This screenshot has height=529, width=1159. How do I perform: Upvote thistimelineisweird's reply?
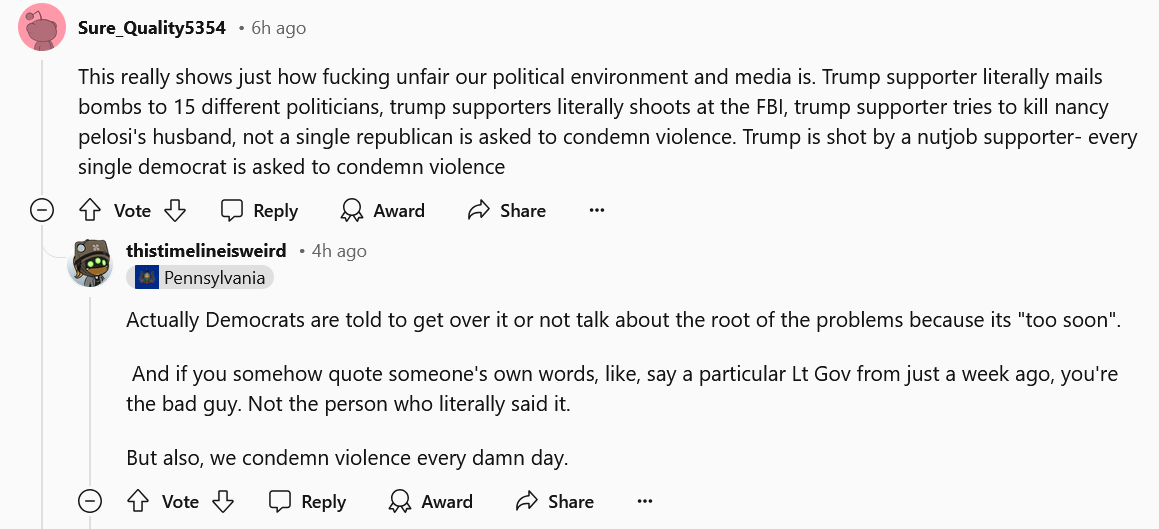[x=139, y=501]
